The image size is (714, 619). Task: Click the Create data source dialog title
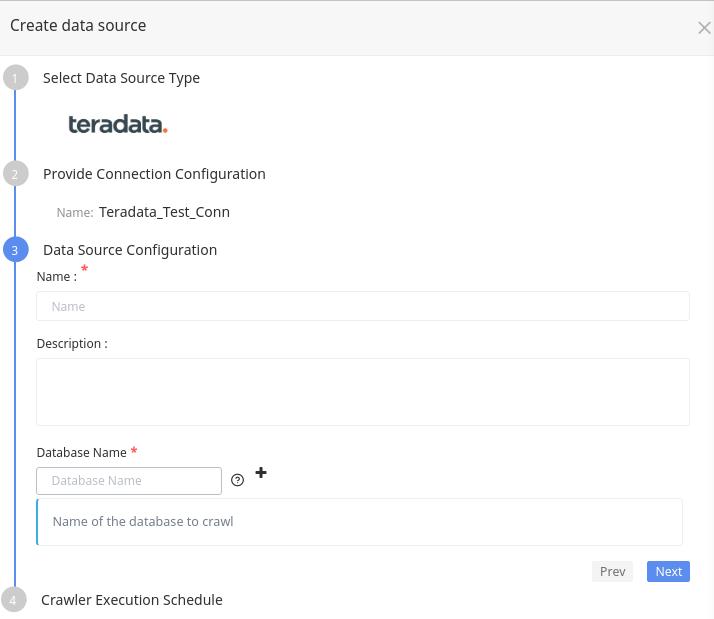coord(78,26)
